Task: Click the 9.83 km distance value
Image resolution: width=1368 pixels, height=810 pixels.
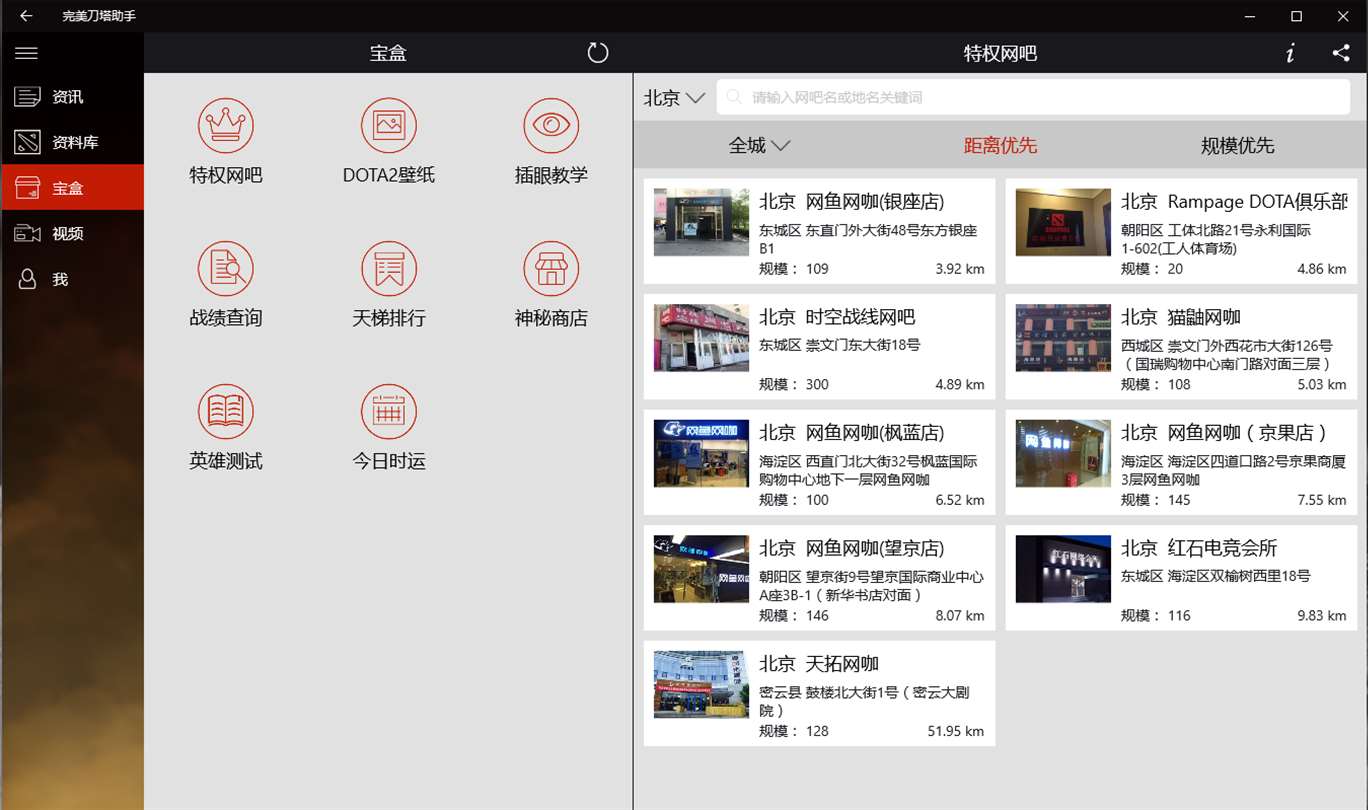Action: pyautogui.click(x=1322, y=615)
